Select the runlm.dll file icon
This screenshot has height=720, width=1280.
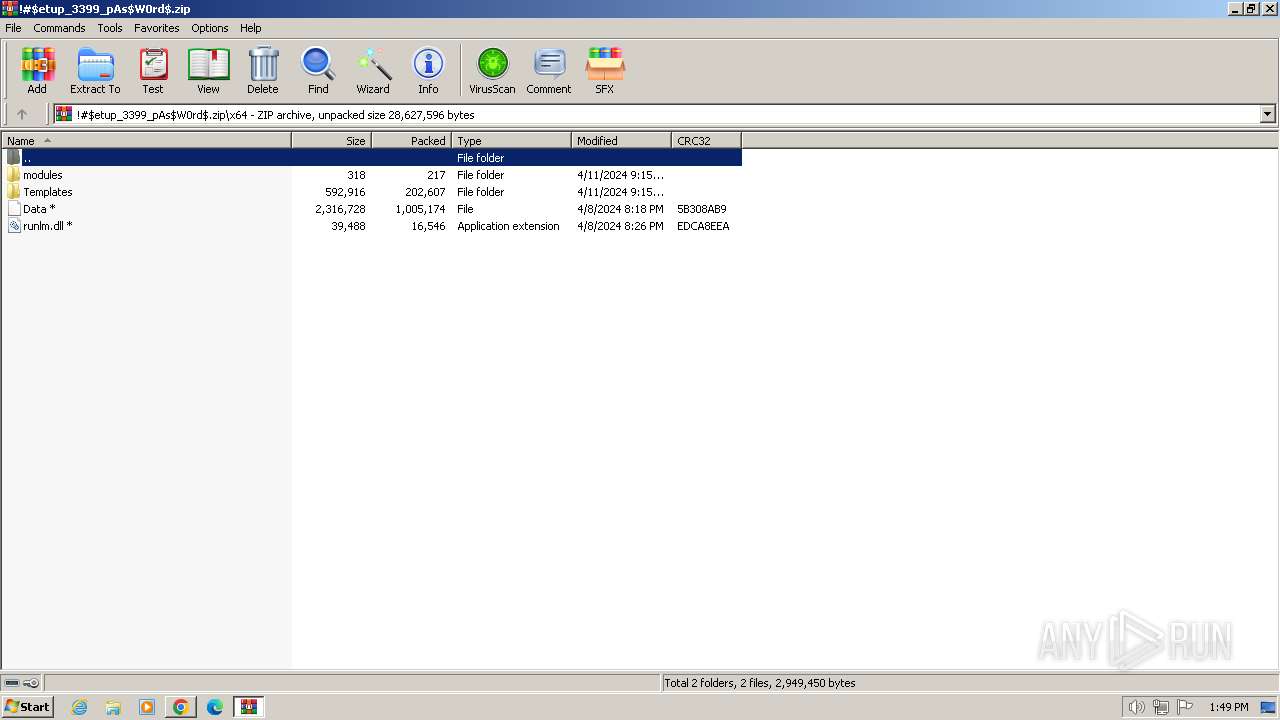[14, 226]
